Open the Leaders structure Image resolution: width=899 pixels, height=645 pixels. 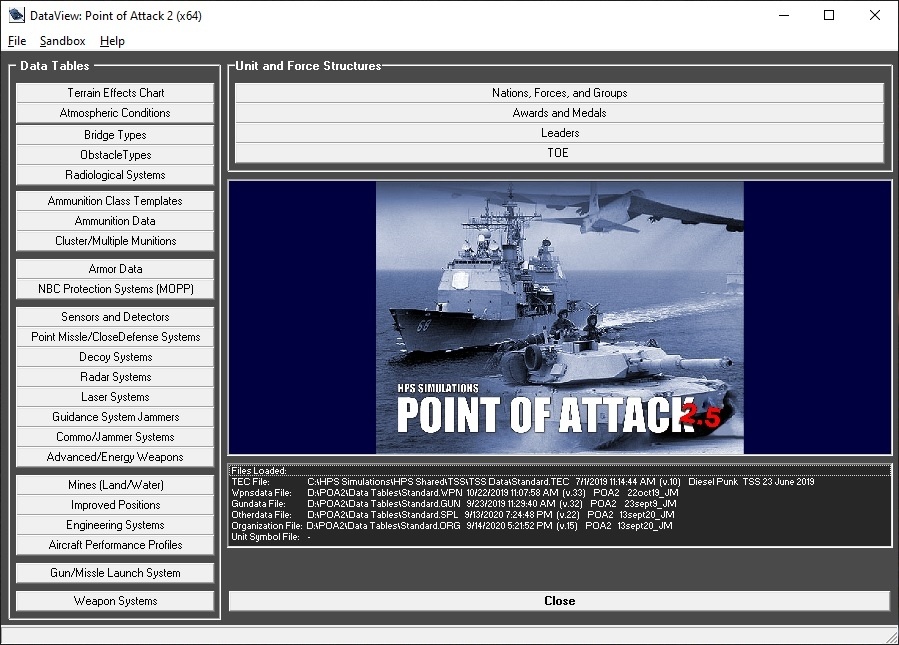pos(560,133)
